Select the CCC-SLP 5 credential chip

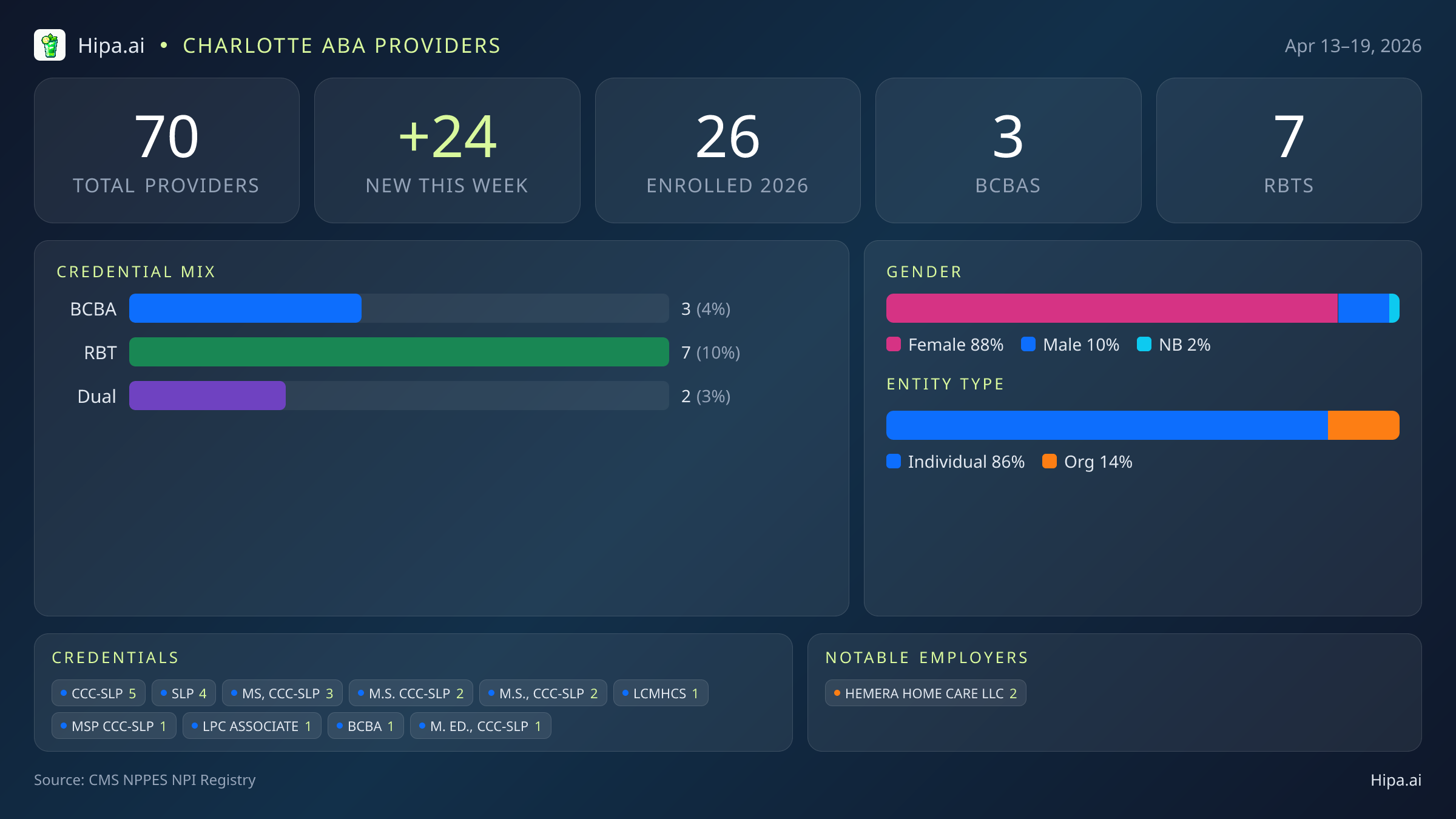tap(98, 693)
